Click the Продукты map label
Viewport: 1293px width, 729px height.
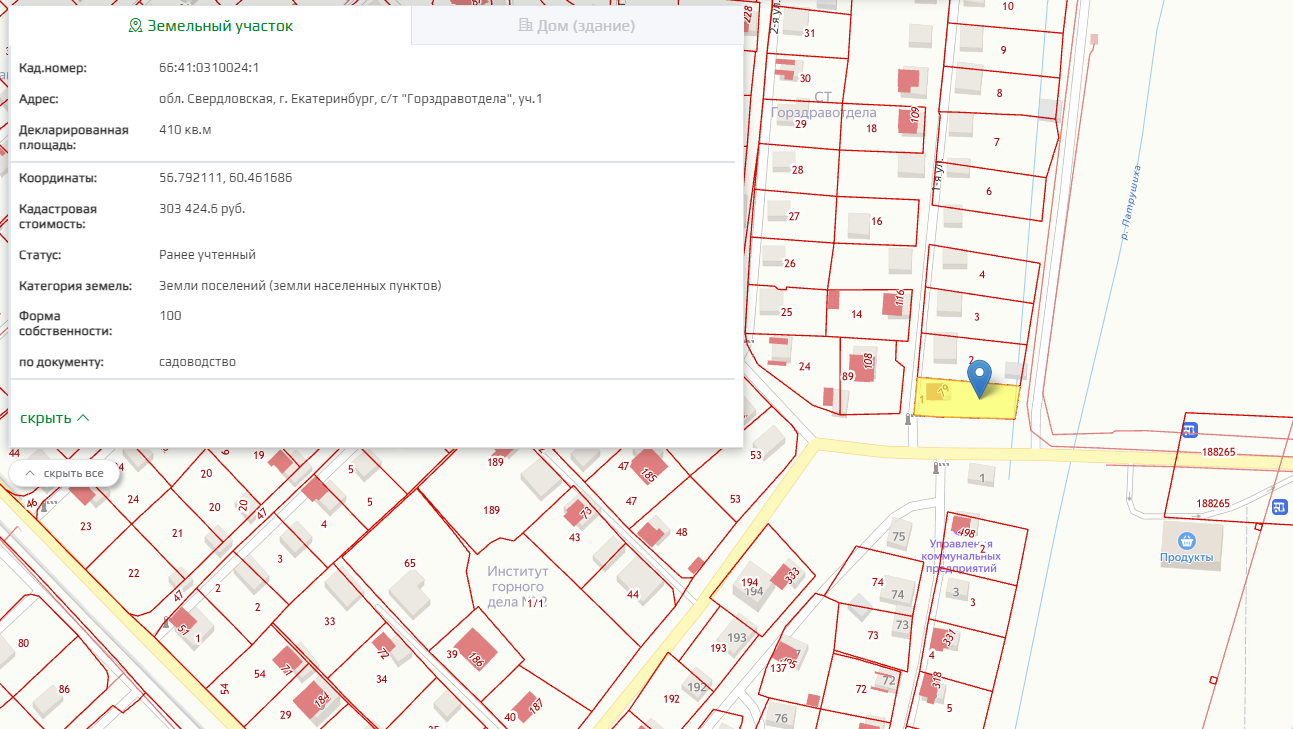point(1187,557)
